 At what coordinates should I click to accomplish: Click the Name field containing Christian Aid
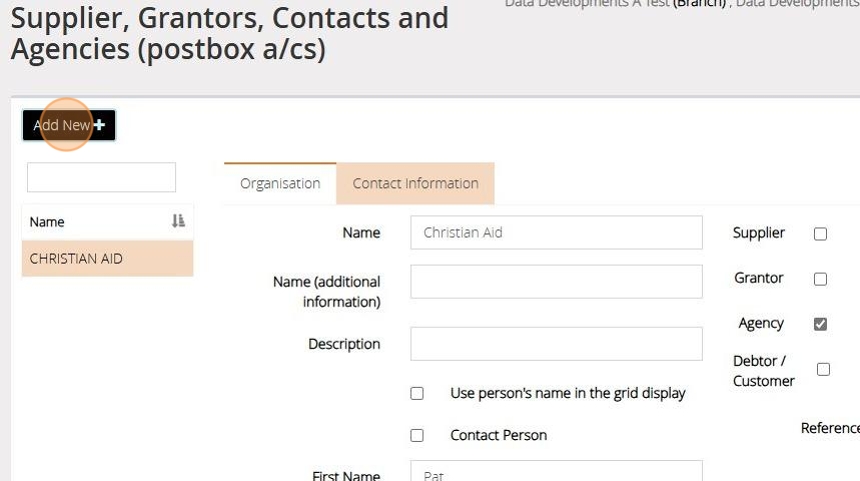[x=556, y=233]
